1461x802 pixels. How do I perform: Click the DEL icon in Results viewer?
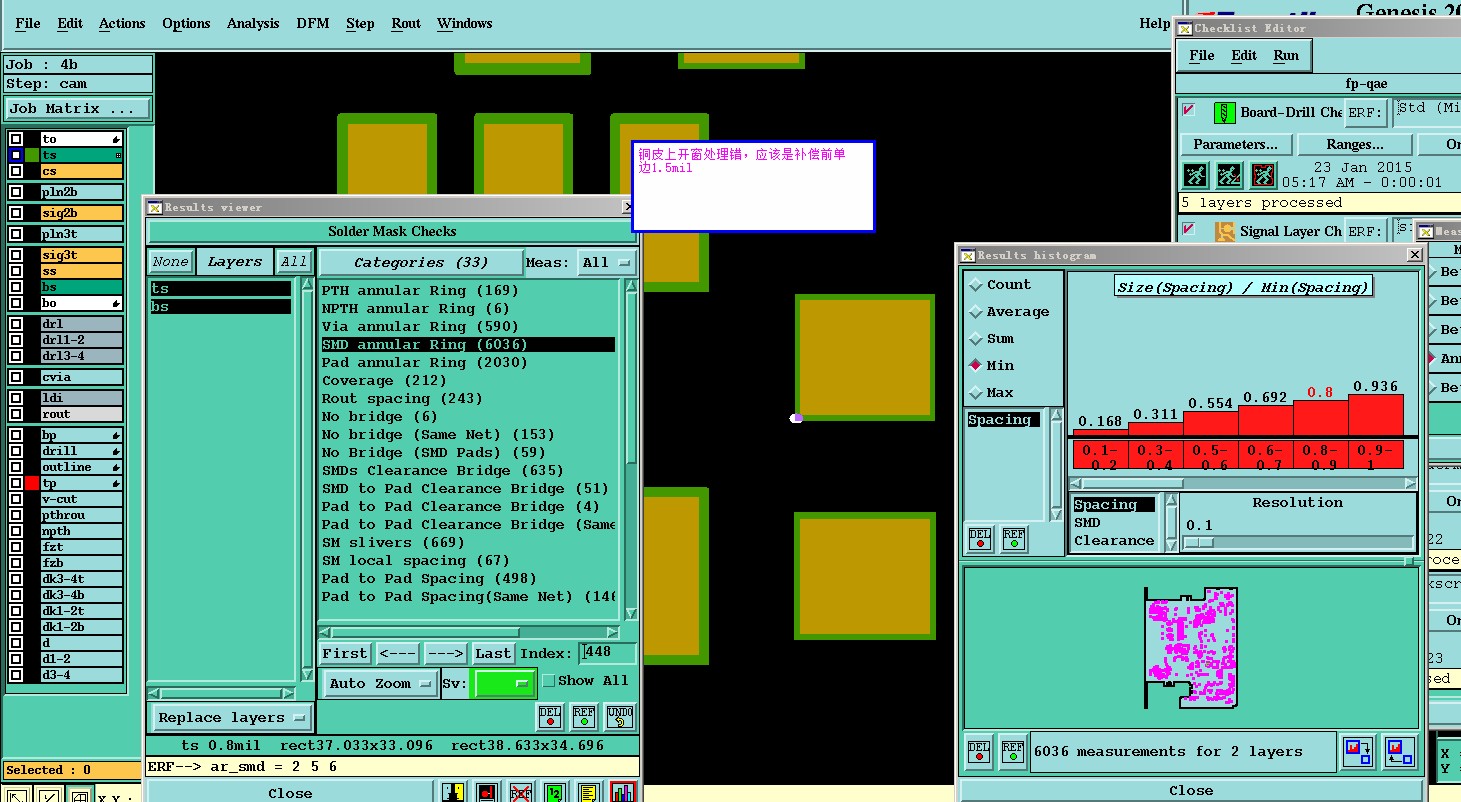point(550,717)
